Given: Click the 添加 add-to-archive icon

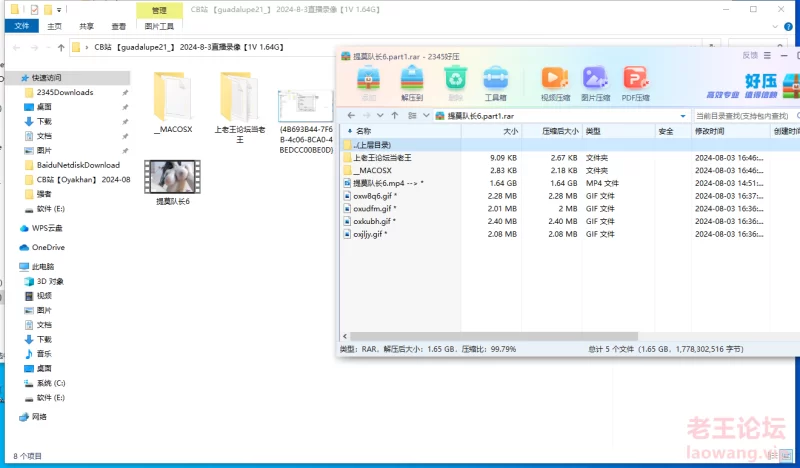Looking at the screenshot, I should coord(369,82).
